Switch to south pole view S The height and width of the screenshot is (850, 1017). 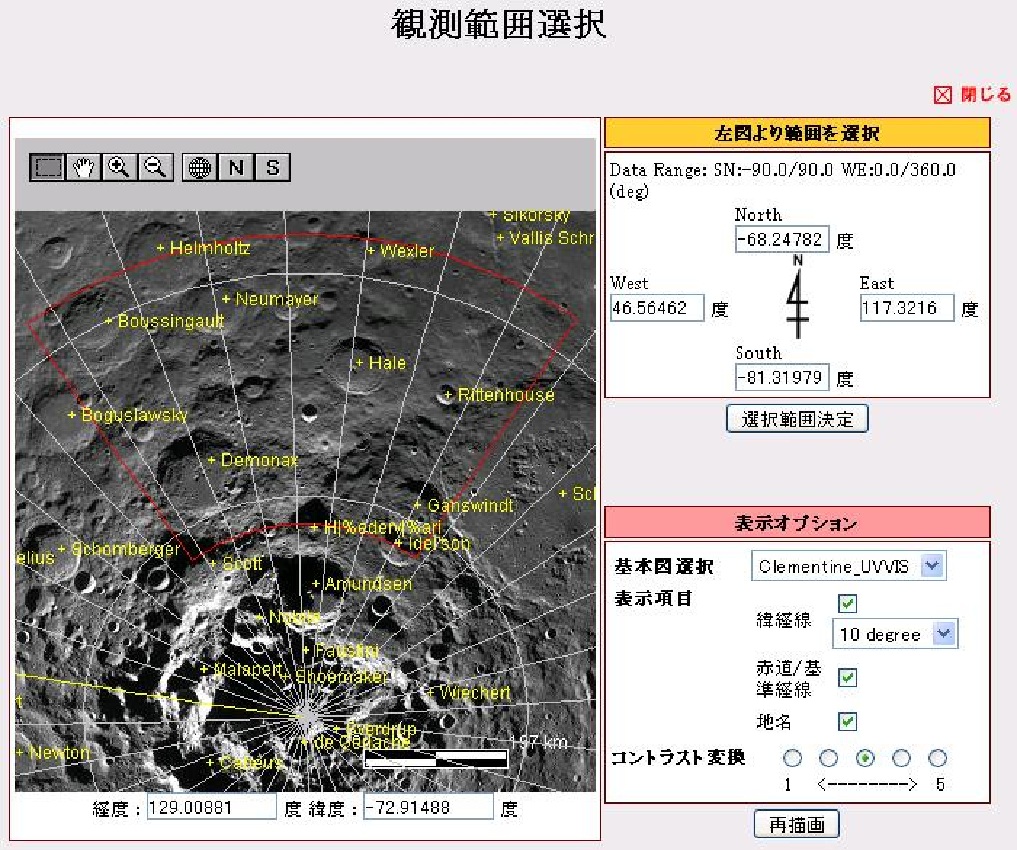click(272, 167)
